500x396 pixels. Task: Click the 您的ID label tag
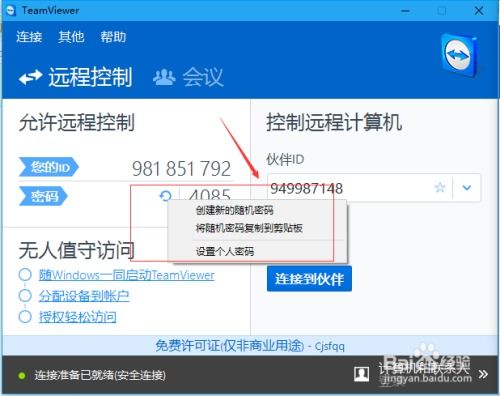pos(49,167)
